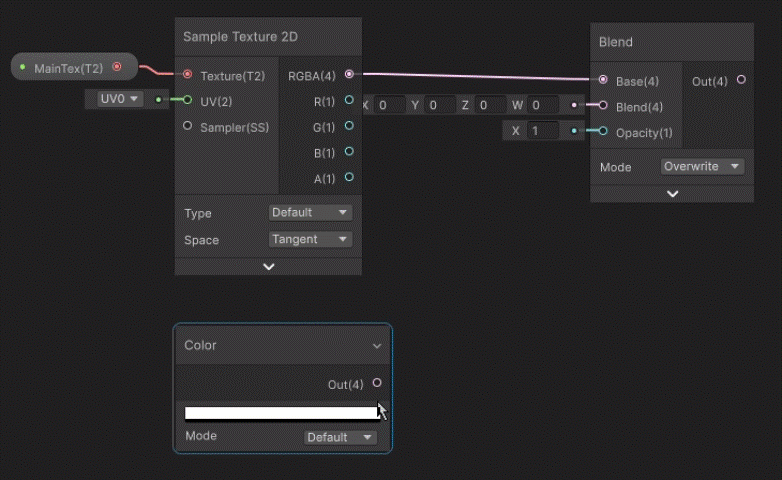Click the B(1) output port
This screenshot has width=782, height=480.
(x=348, y=152)
